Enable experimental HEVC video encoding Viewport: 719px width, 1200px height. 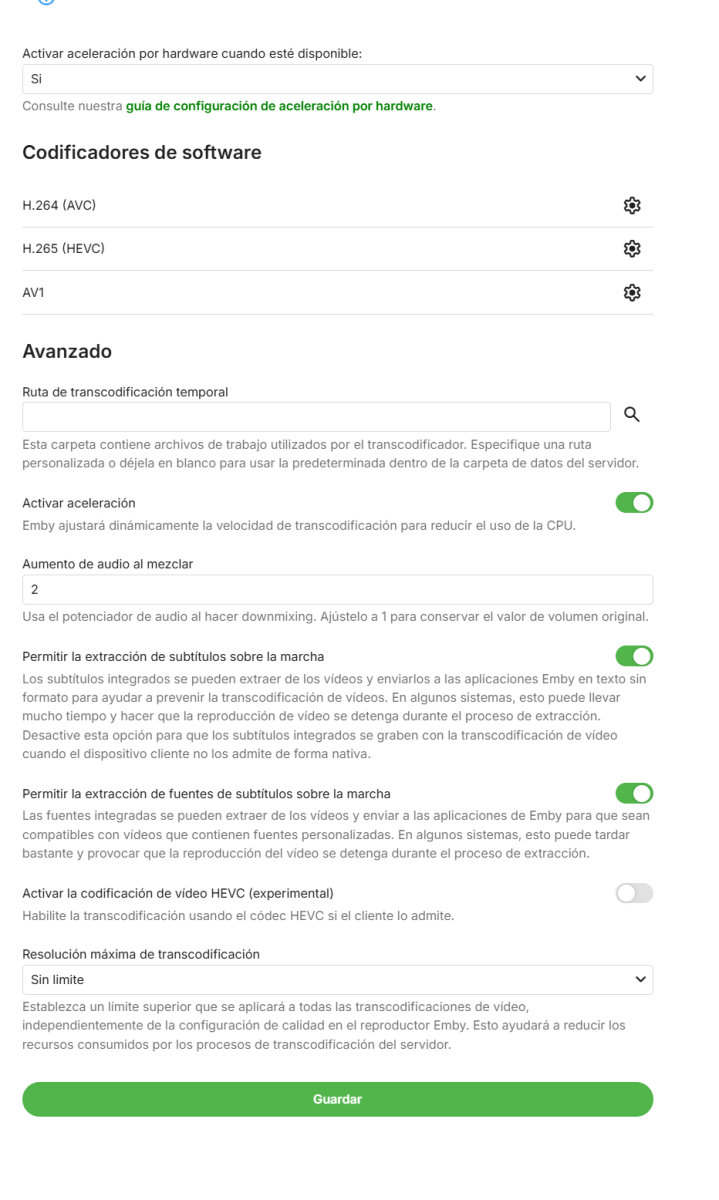coord(634,892)
